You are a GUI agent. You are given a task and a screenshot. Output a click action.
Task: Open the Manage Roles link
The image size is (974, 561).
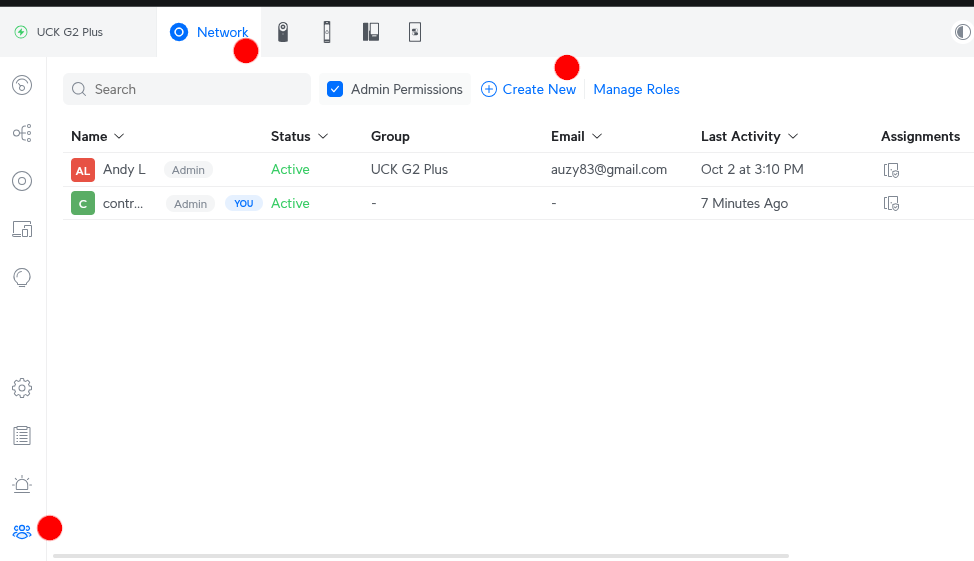tap(636, 89)
